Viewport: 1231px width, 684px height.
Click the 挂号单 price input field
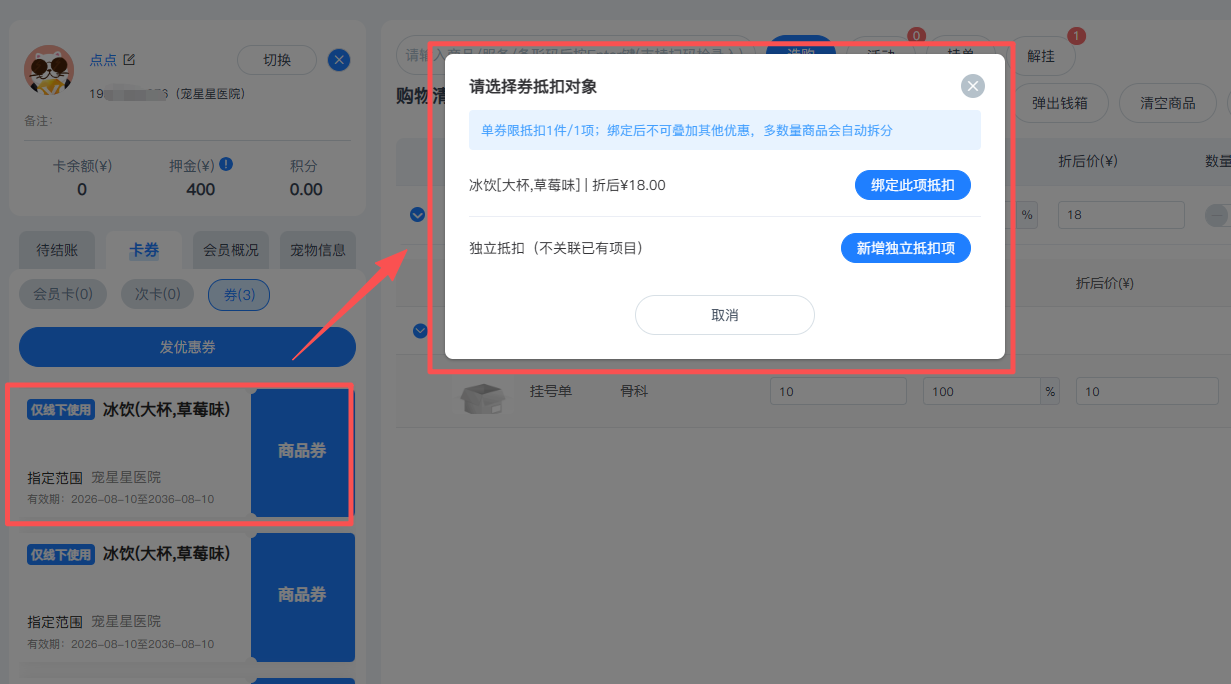(x=838, y=392)
